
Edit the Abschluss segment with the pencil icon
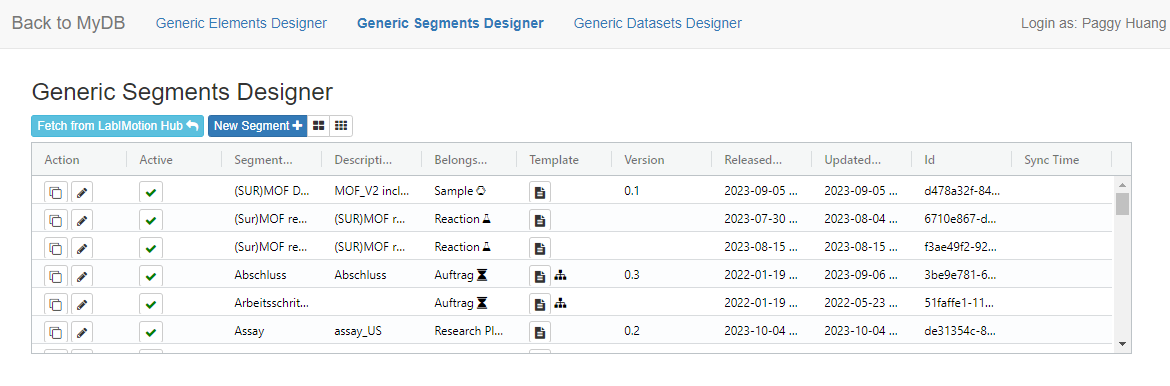82,276
